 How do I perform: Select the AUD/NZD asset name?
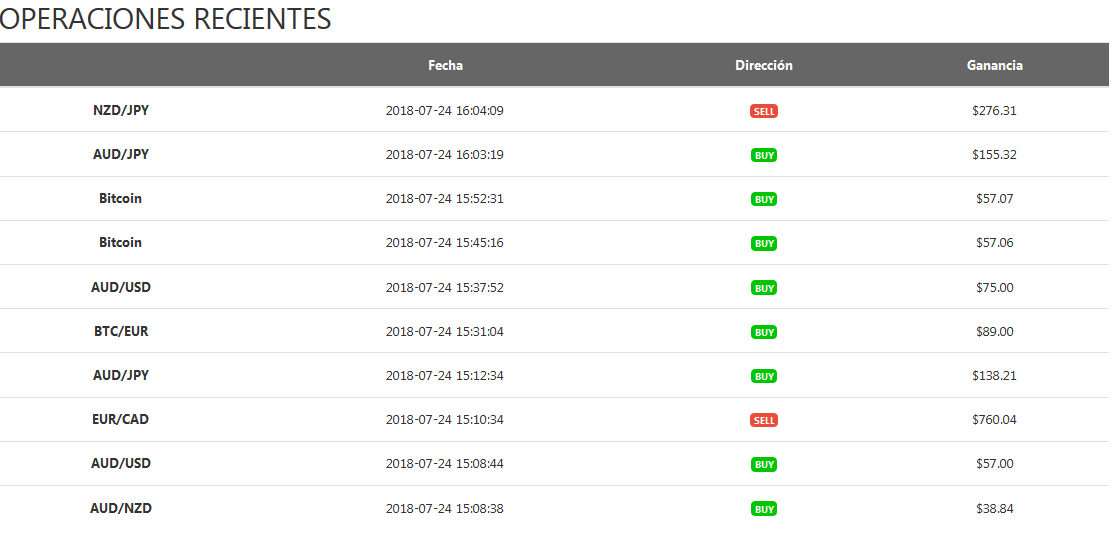tap(121, 508)
